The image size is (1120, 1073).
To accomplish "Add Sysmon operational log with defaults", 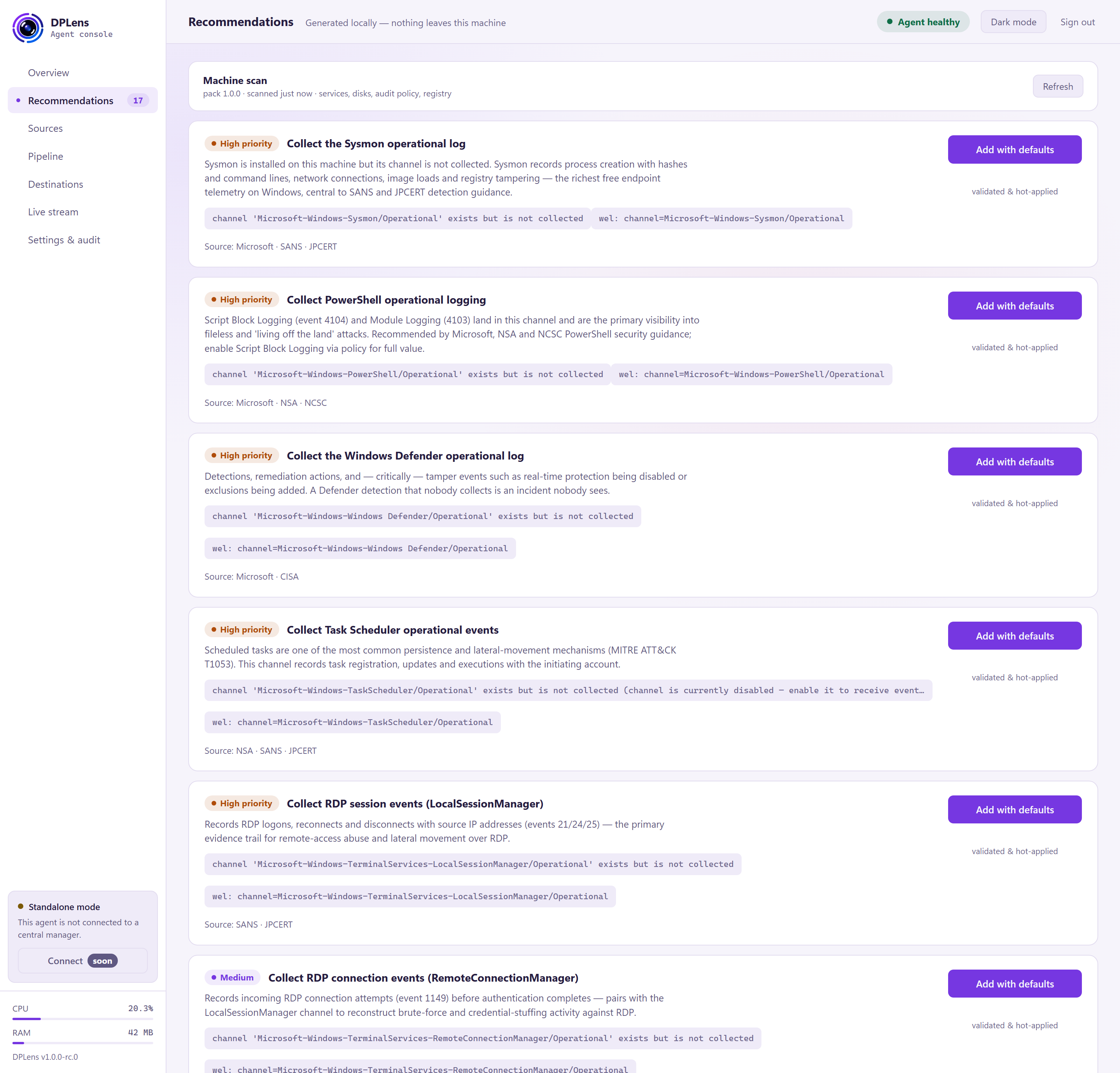I will [1014, 150].
